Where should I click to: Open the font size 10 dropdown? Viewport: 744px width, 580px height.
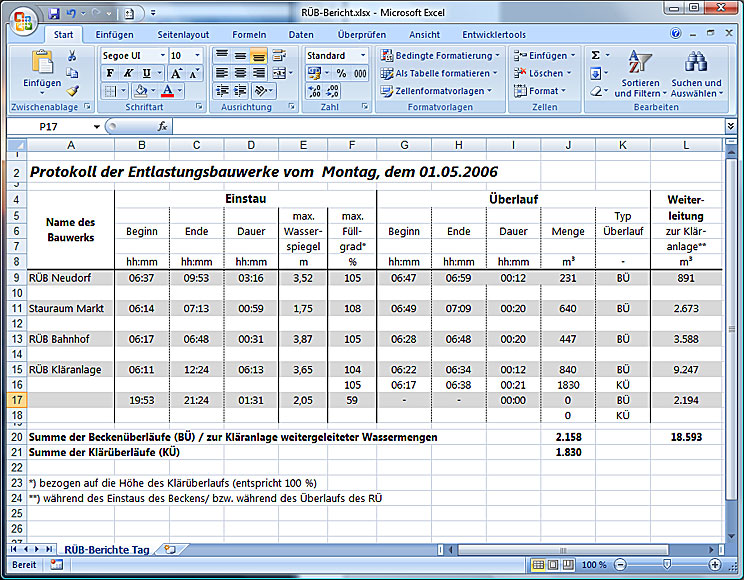tap(197, 56)
